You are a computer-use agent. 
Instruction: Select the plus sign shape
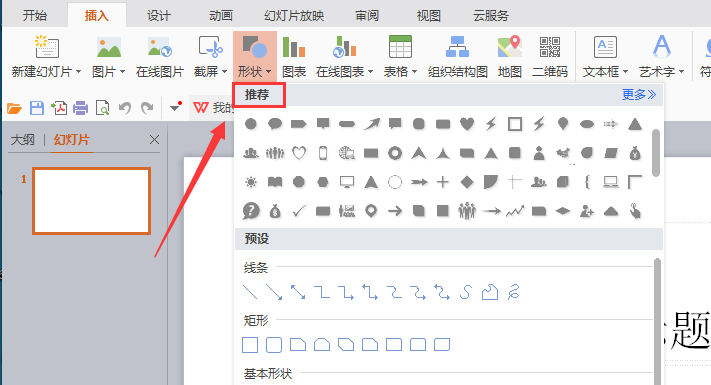coord(443,182)
